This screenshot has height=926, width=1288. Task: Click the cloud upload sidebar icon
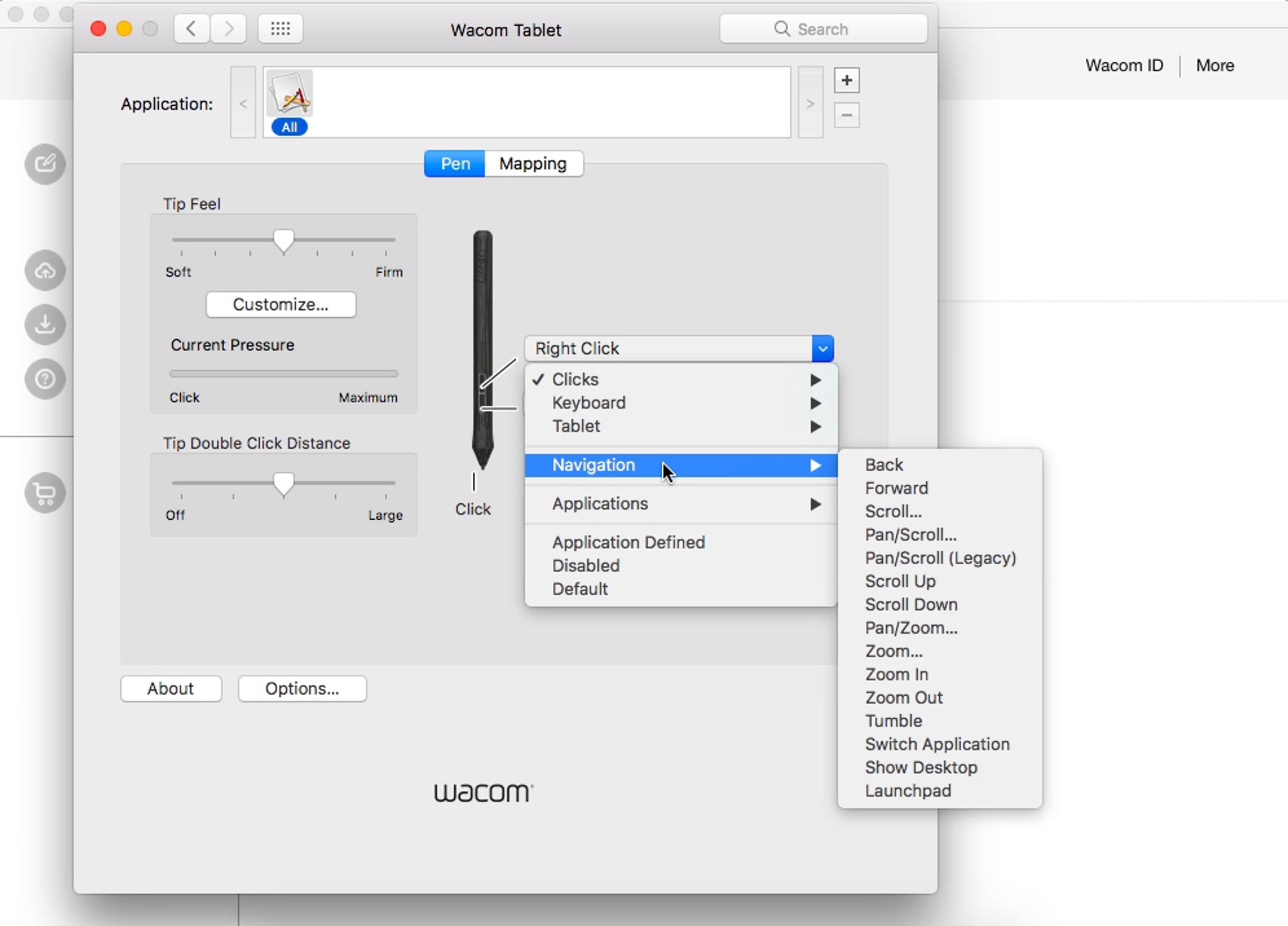pyautogui.click(x=45, y=271)
